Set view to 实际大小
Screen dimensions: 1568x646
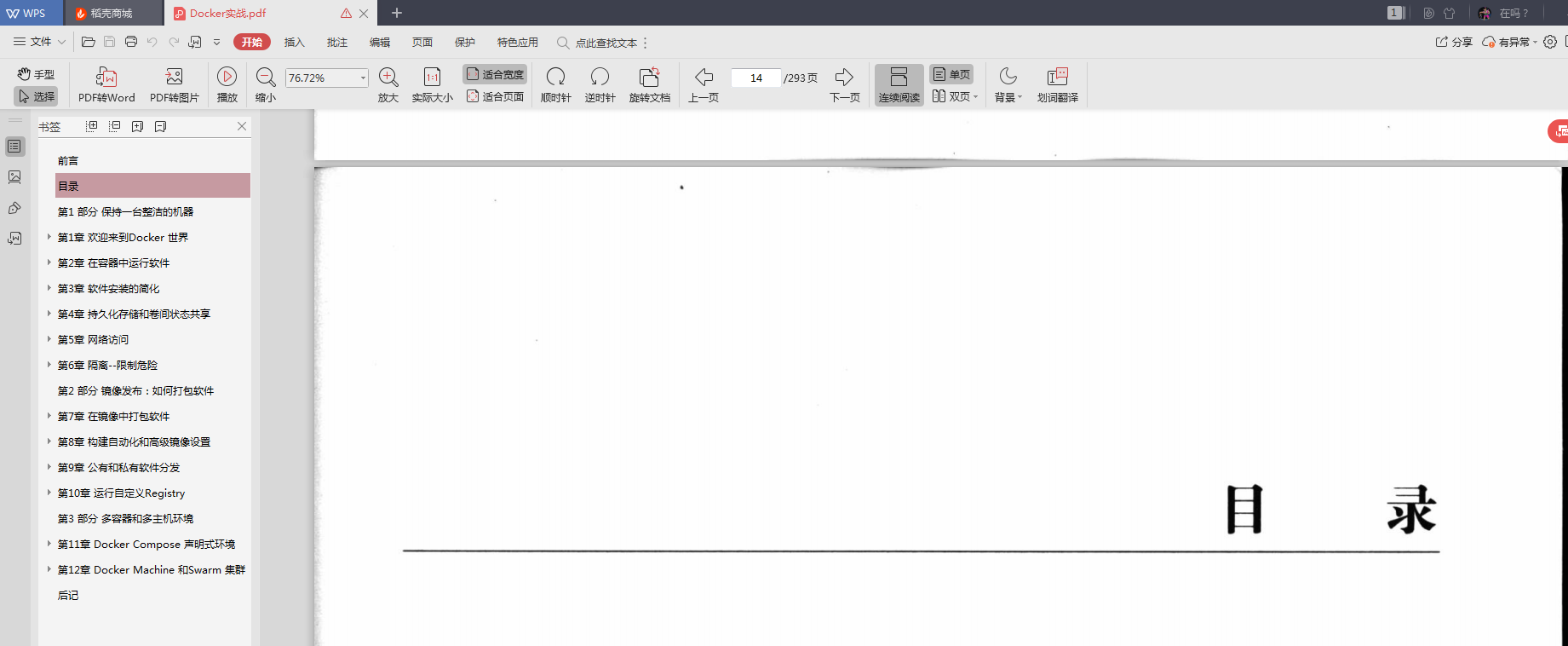click(433, 84)
